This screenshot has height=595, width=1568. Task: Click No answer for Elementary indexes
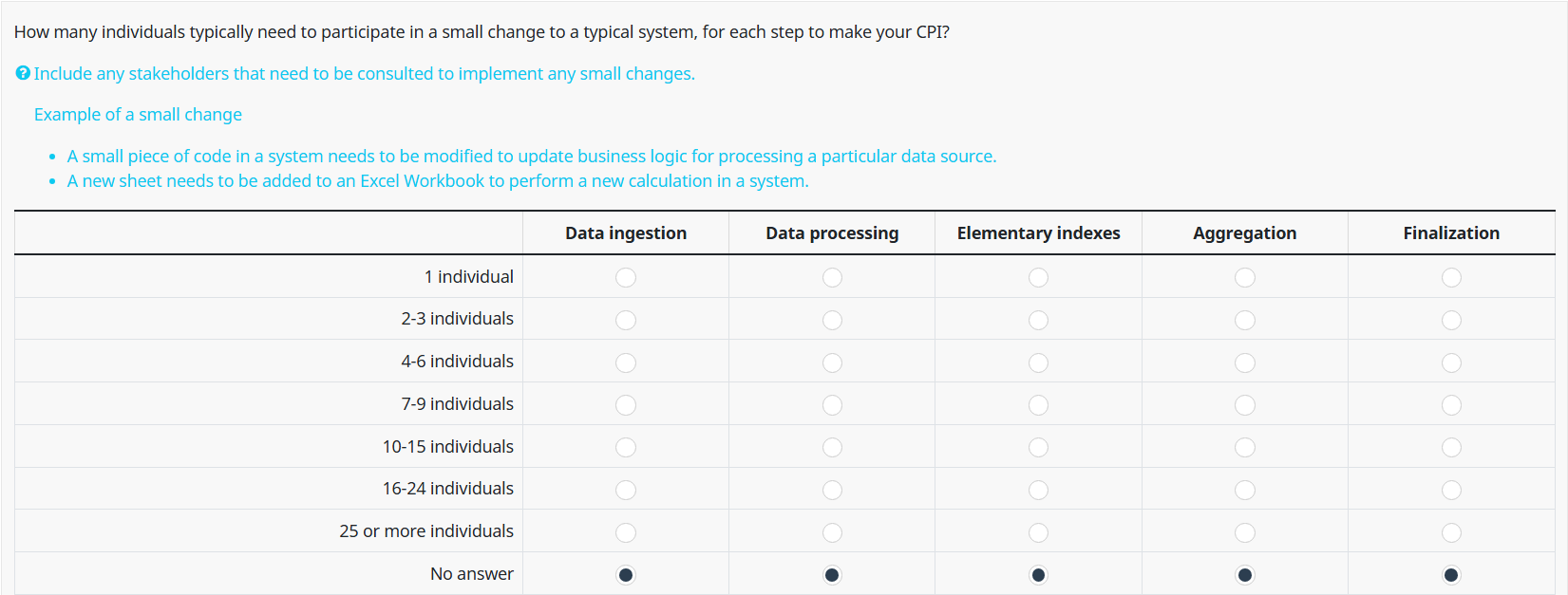(1039, 575)
